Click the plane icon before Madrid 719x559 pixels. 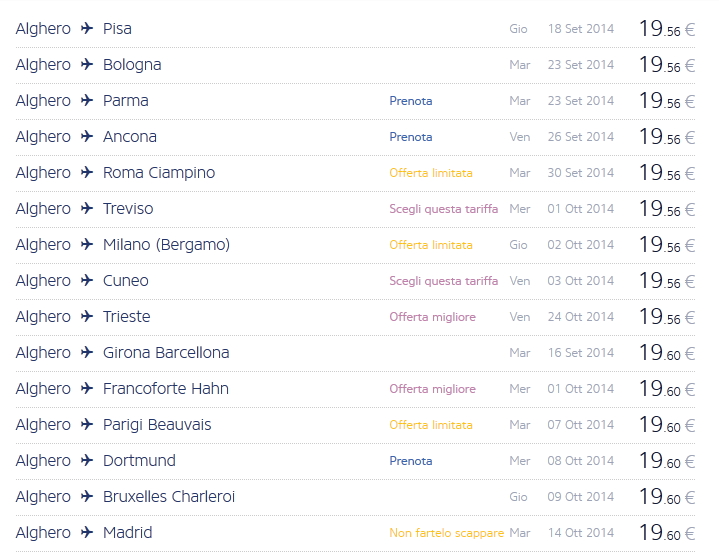coord(87,533)
